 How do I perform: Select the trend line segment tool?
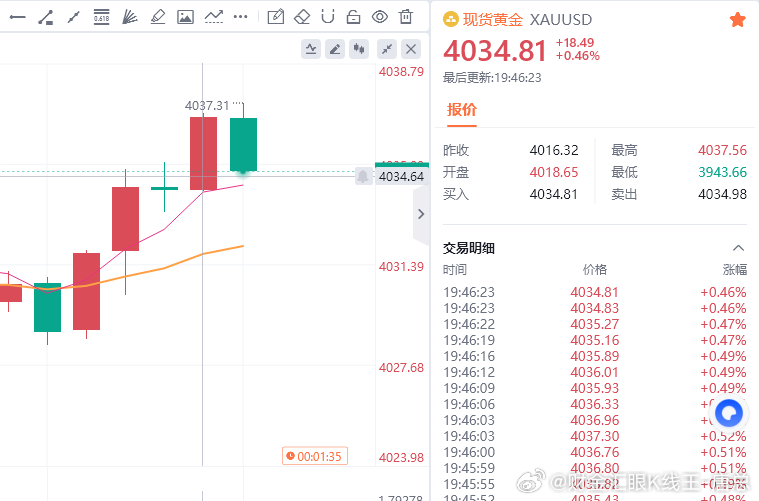pos(46,18)
